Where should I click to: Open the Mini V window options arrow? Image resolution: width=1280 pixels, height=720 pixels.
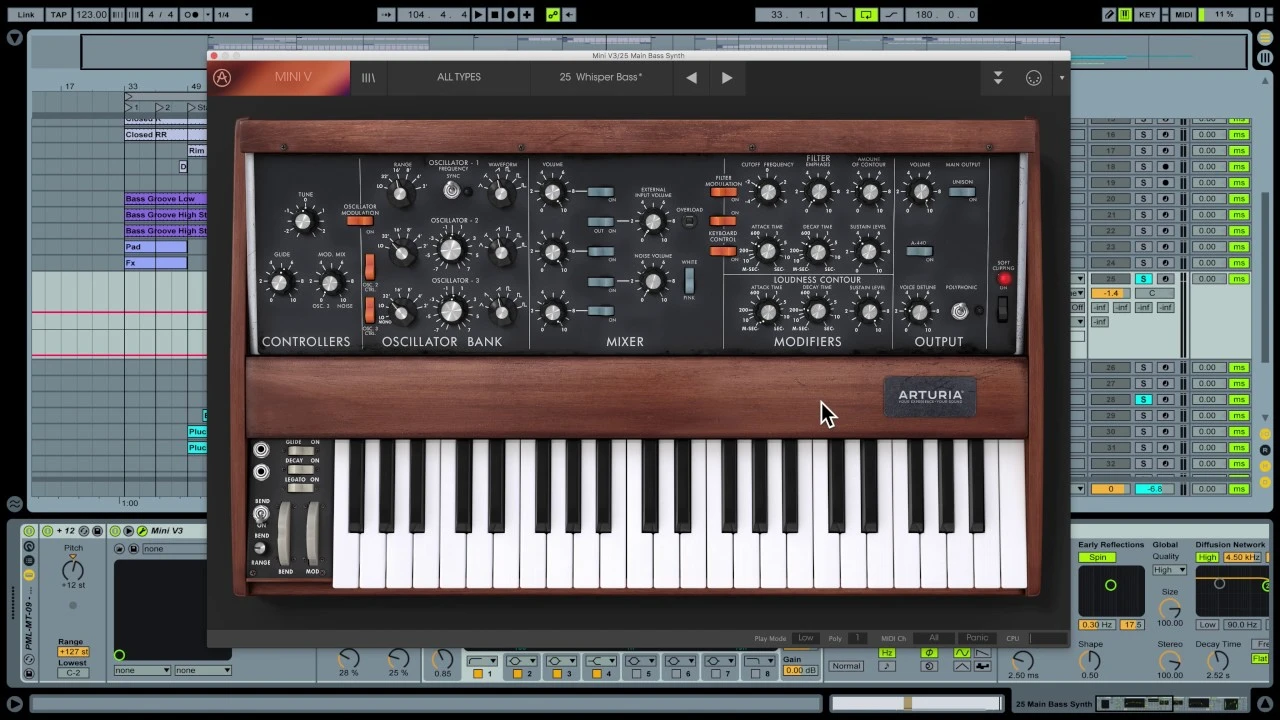(x=1062, y=77)
